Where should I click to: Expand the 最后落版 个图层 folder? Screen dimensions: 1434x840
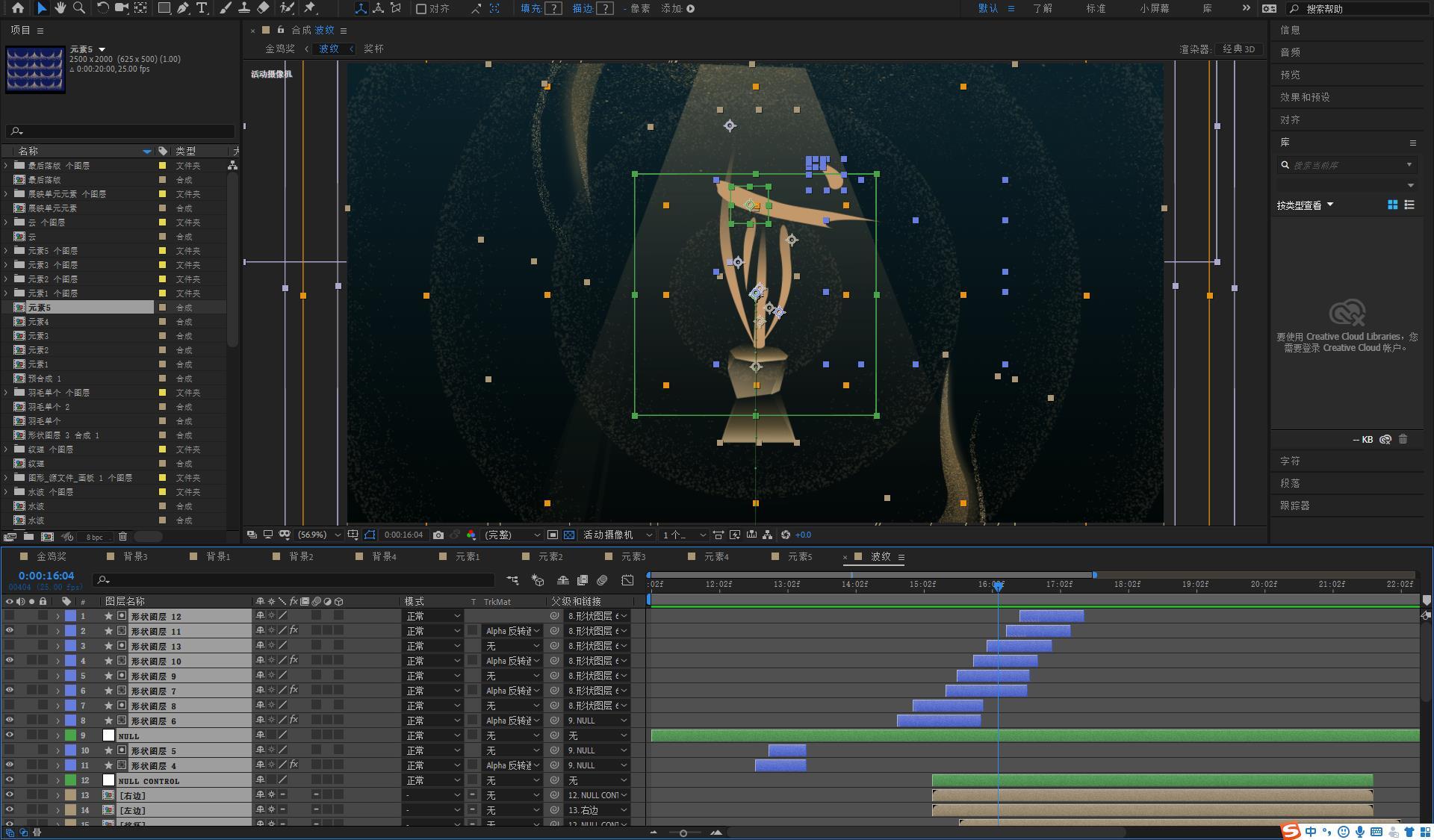[x=7, y=165]
